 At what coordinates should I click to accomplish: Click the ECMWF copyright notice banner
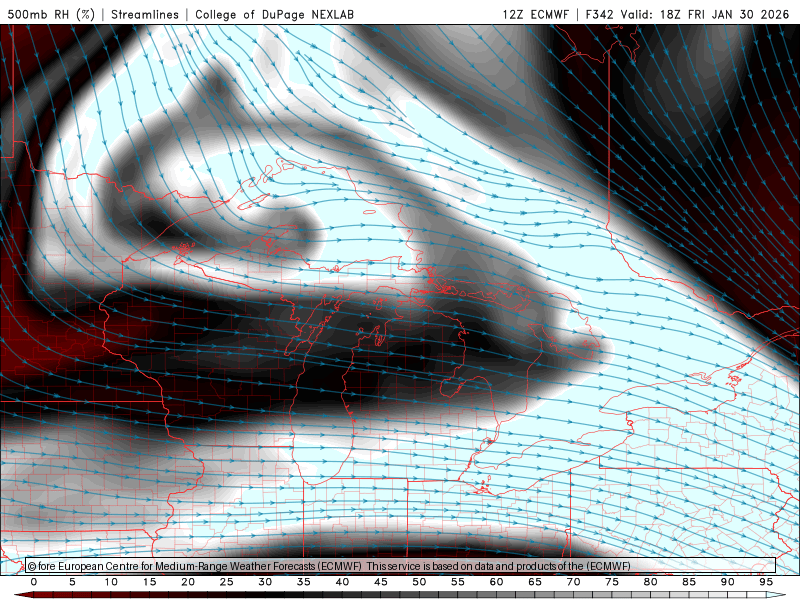point(401,566)
